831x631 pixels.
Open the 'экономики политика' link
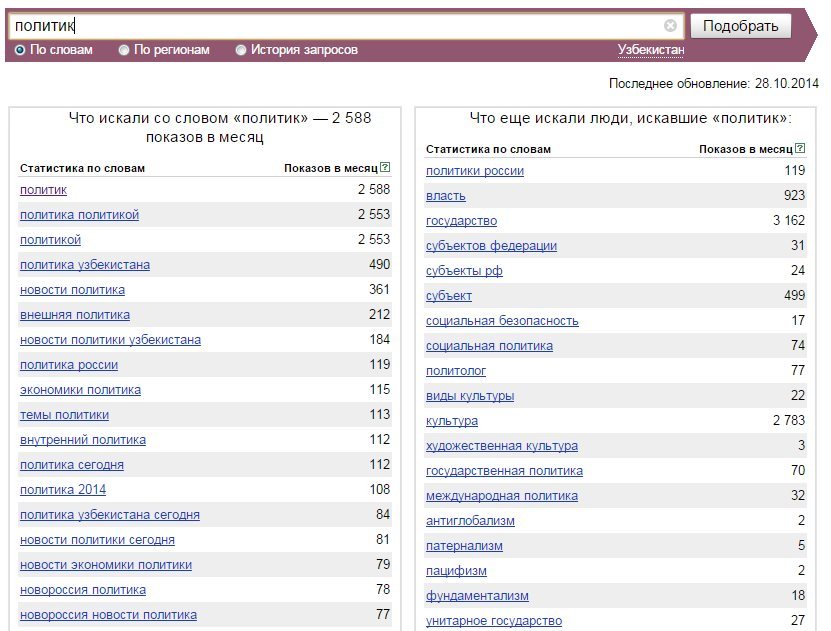pos(81,389)
